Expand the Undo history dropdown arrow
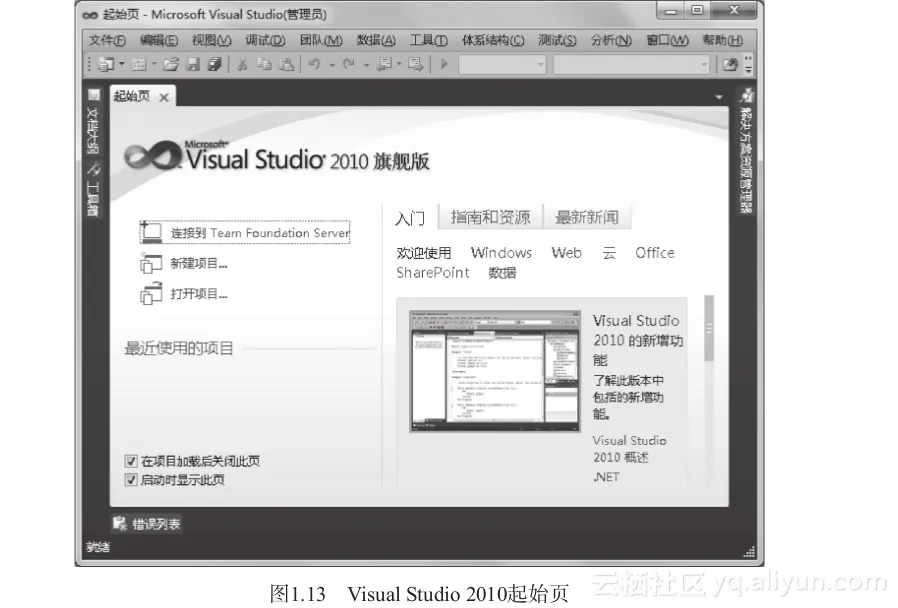Screen dimensions: 898x608 (332, 65)
